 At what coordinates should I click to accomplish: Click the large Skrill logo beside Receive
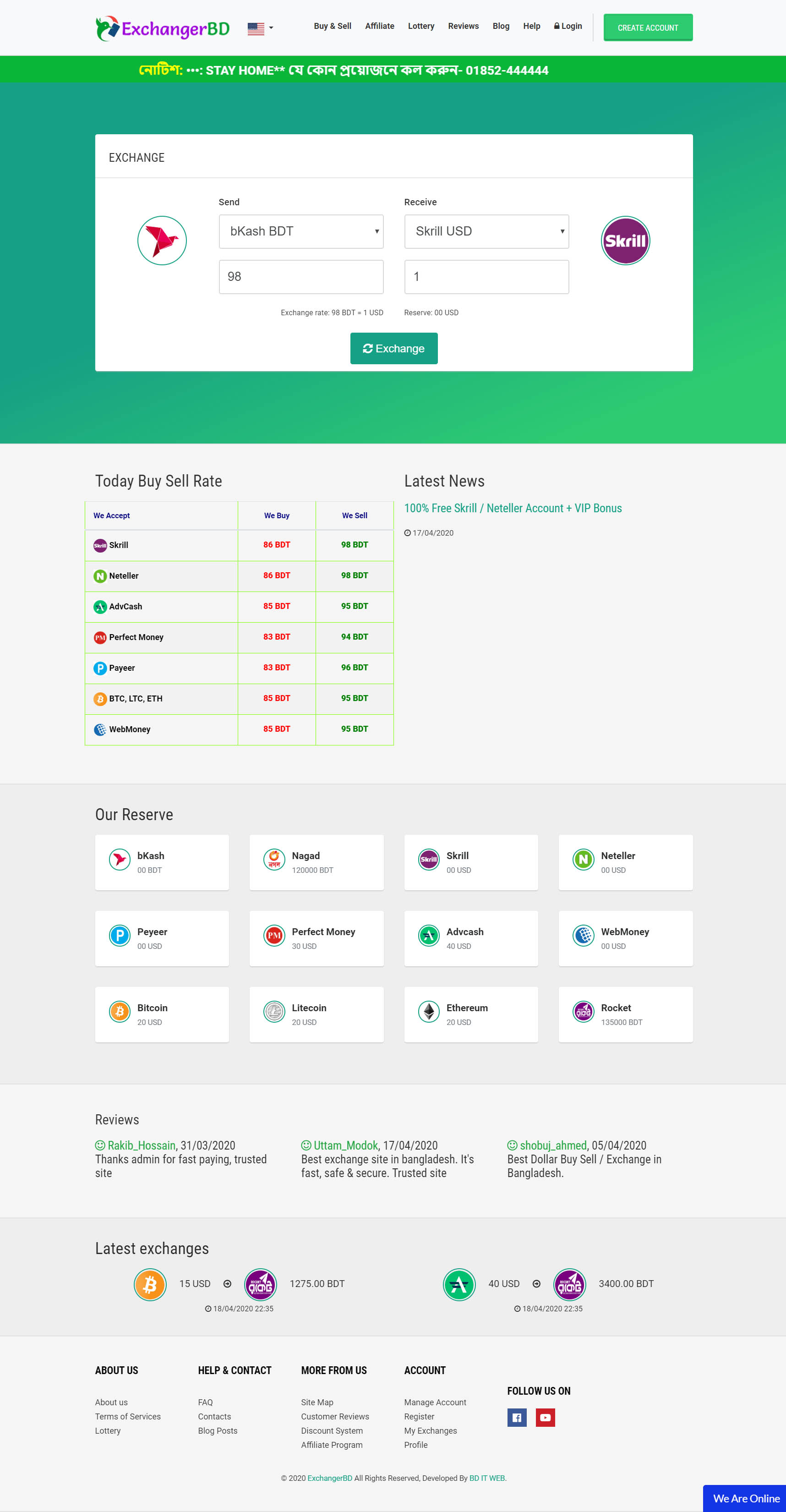[625, 241]
